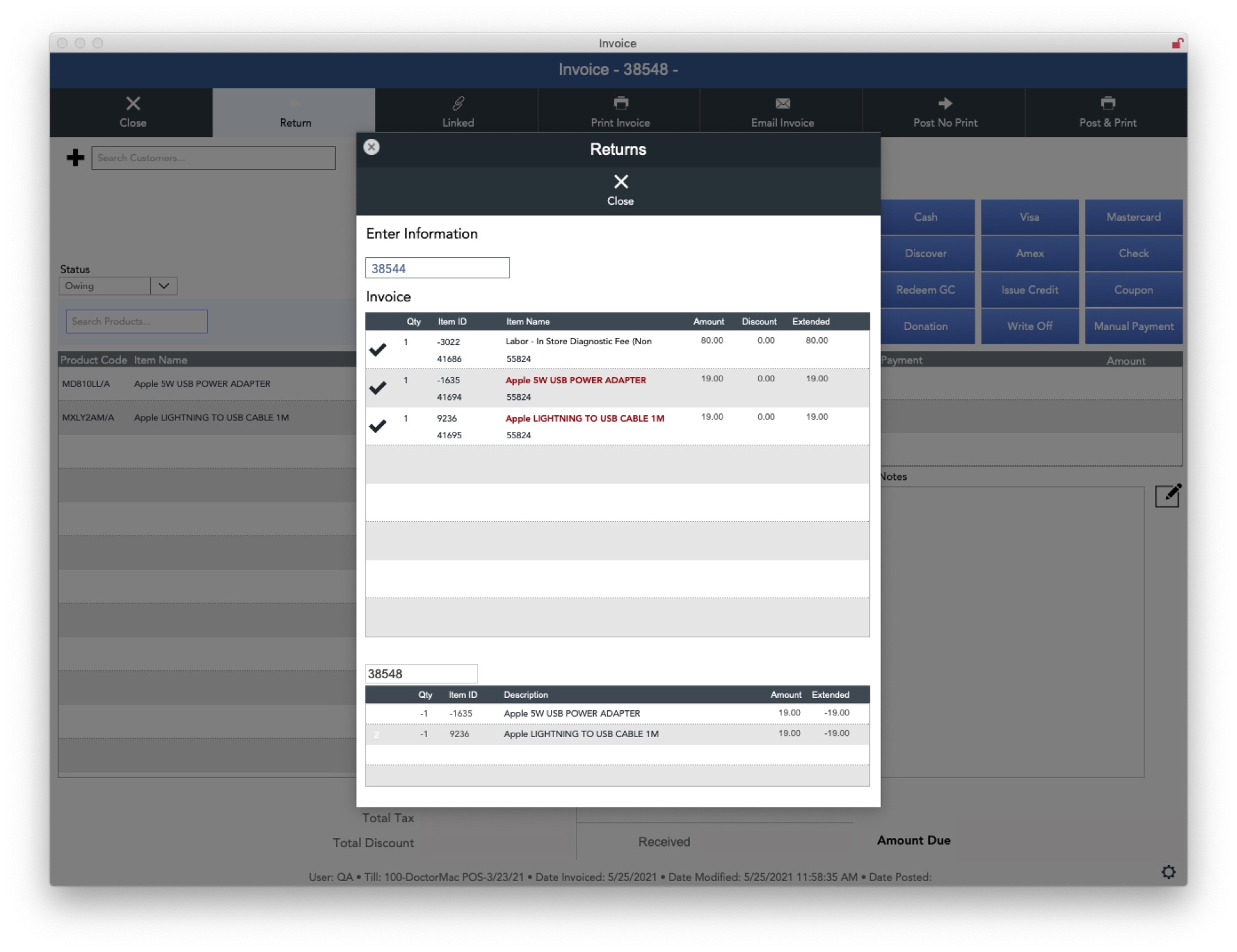
Task: Click the Print Invoice printer icon
Action: (x=620, y=103)
